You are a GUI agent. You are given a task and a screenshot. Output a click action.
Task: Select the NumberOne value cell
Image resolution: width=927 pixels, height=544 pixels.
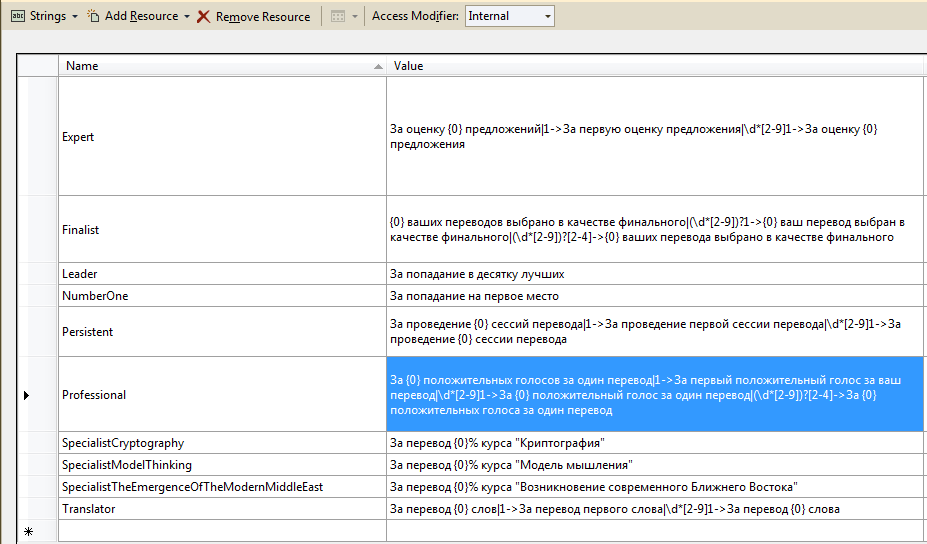point(655,296)
